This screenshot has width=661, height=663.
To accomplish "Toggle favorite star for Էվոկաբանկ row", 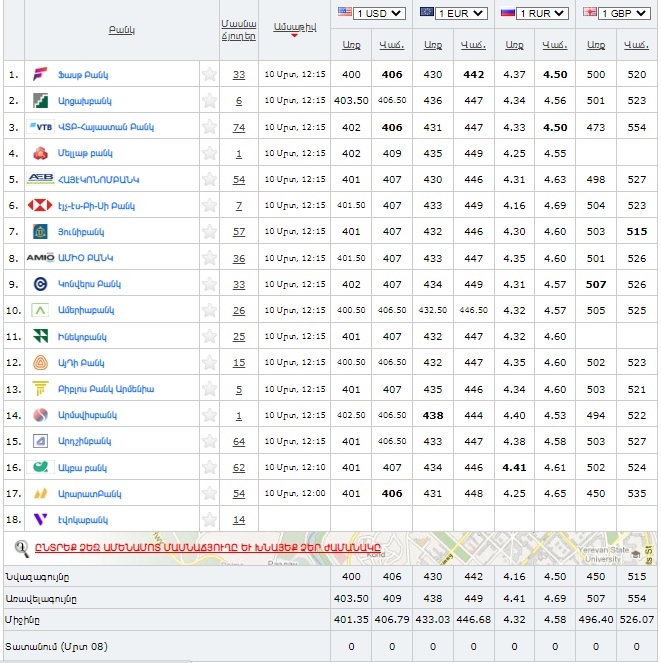I will tap(209, 520).
